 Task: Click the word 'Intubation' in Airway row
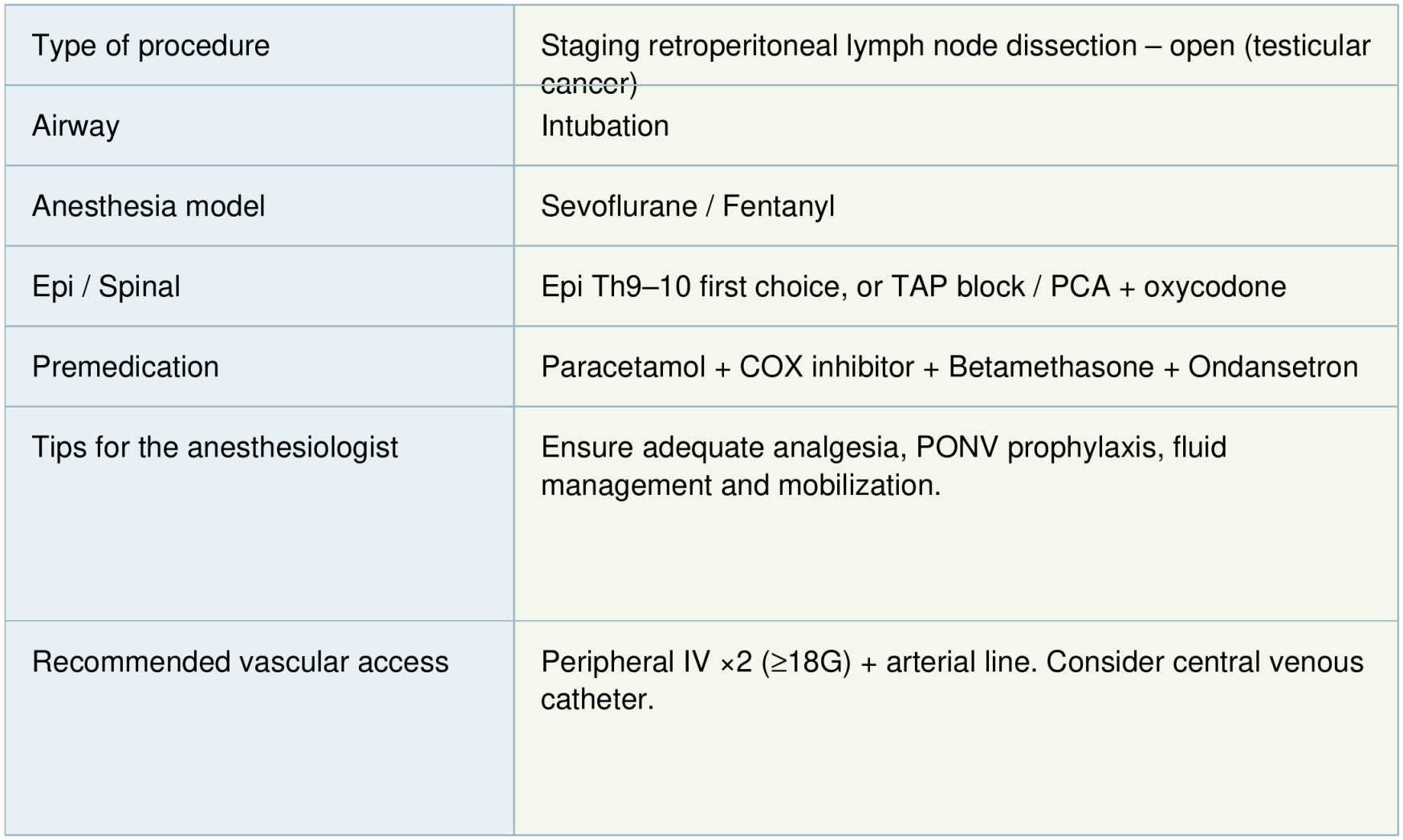604,126
